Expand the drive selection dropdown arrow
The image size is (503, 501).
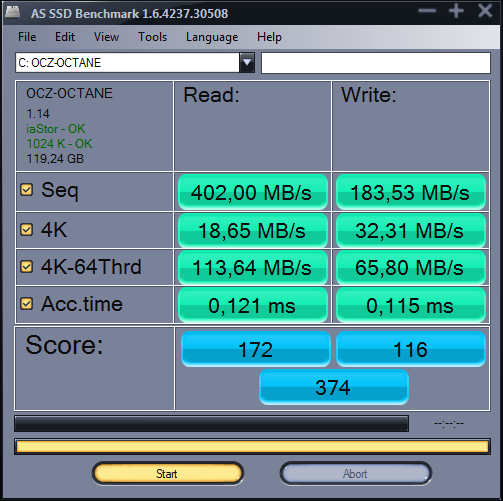point(247,62)
